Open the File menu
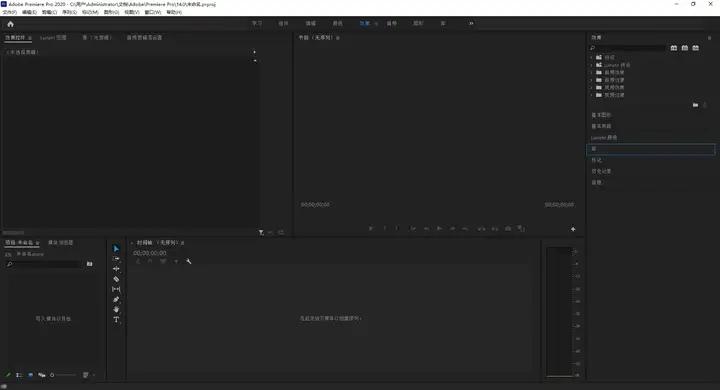The height and width of the screenshot is (390, 720). point(9,12)
